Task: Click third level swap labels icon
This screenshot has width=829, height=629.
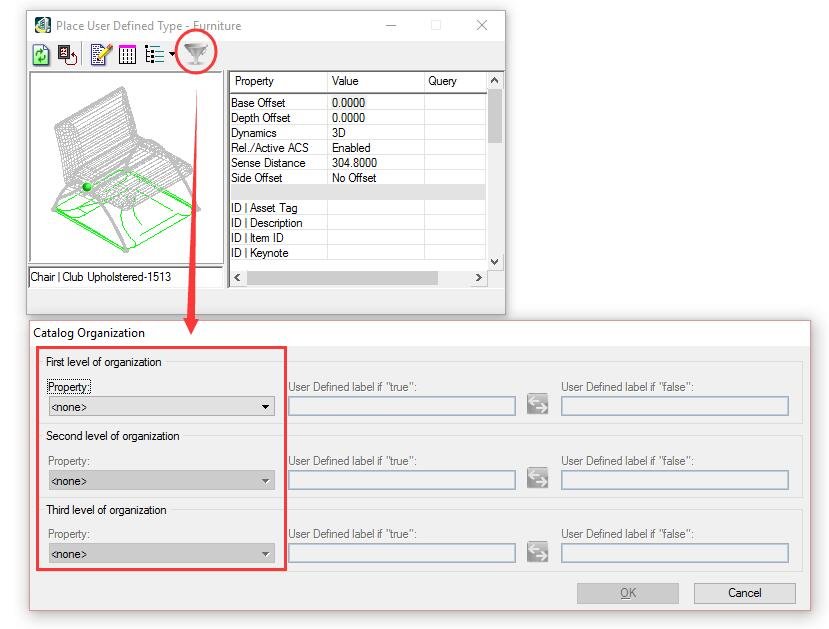Action: (x=538, y=552)
